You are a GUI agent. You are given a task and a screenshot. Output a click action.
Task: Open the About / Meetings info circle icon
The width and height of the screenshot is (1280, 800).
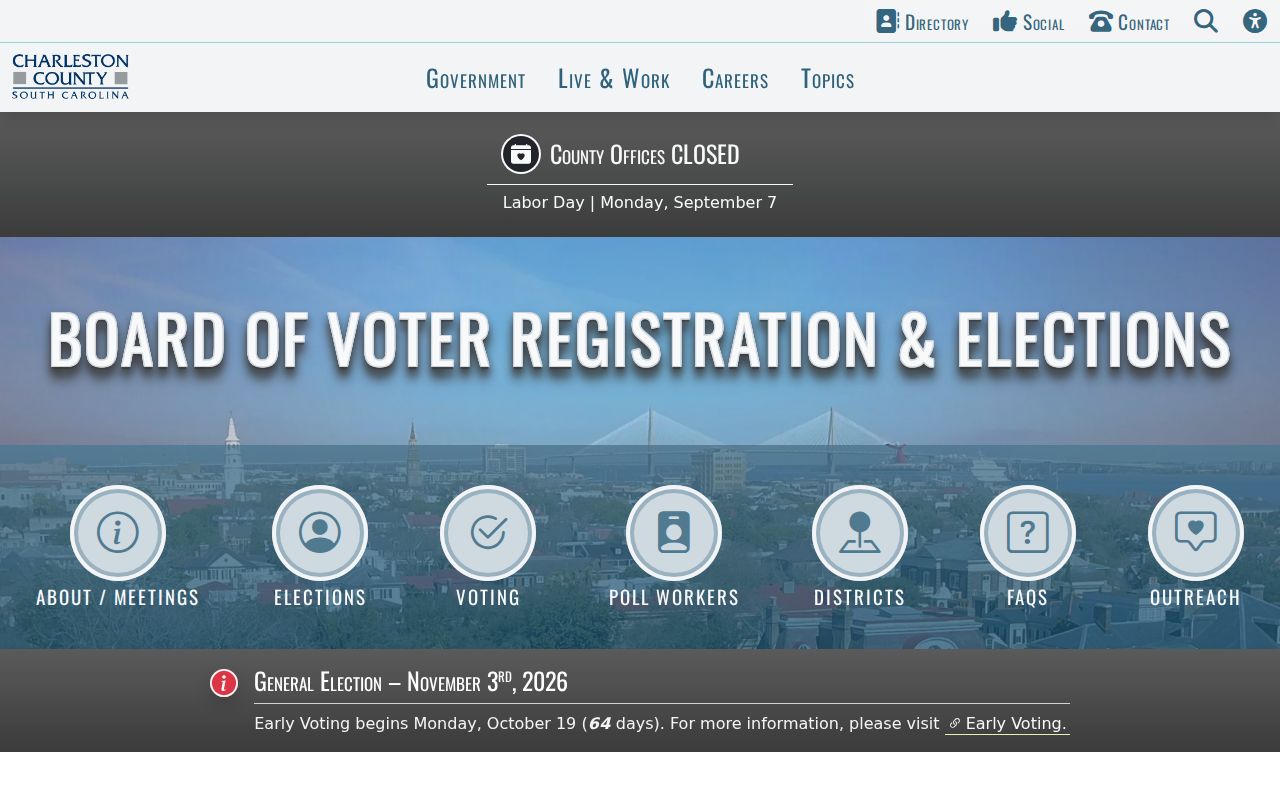click(x=118, y=533)
